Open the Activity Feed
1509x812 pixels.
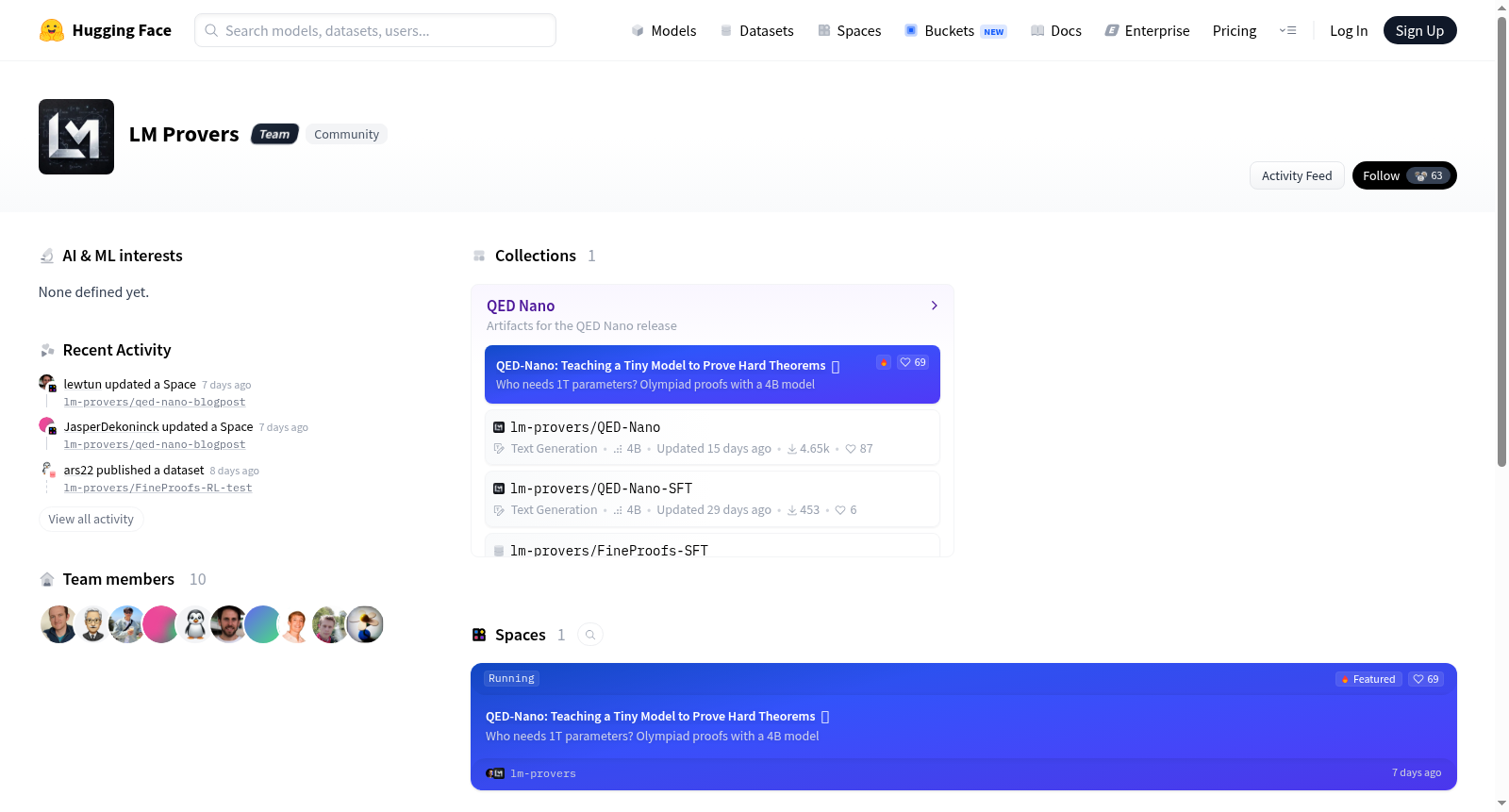click(x=1297, y=175)
